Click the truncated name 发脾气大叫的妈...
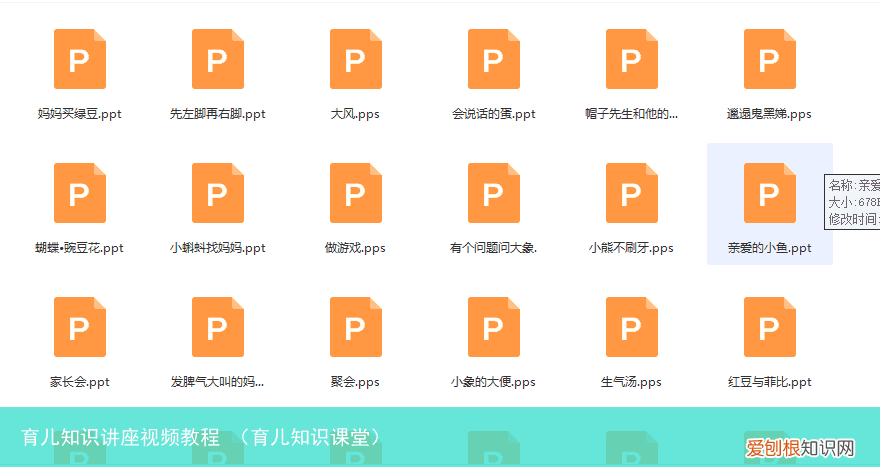The image size is (880, 467). click(218, 382)
